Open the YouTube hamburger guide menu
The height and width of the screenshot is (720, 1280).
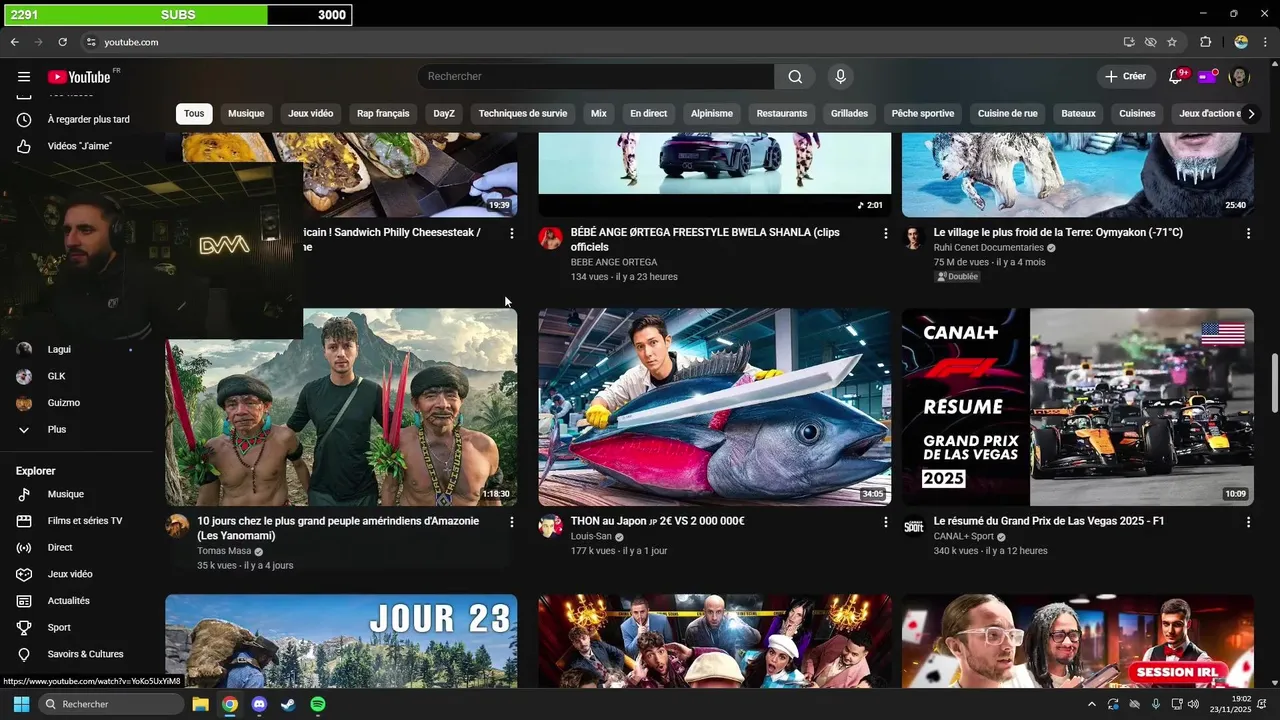pos(24,77)
